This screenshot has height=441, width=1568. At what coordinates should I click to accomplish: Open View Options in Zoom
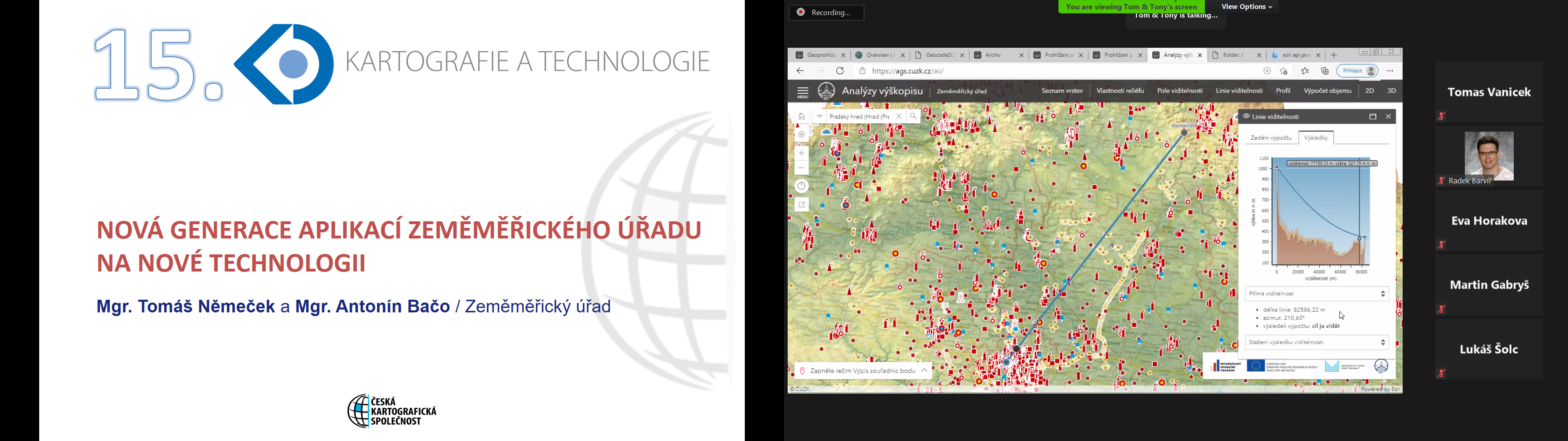tap(1246, 7)
